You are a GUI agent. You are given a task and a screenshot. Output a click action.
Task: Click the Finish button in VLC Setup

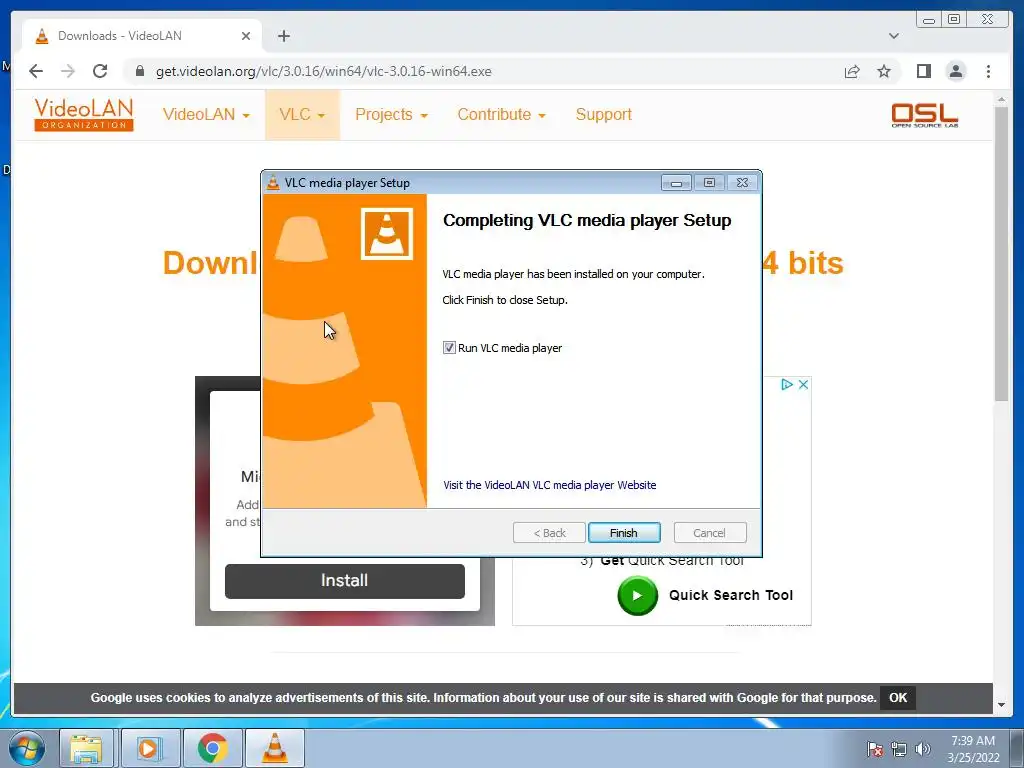pos(624,533)
